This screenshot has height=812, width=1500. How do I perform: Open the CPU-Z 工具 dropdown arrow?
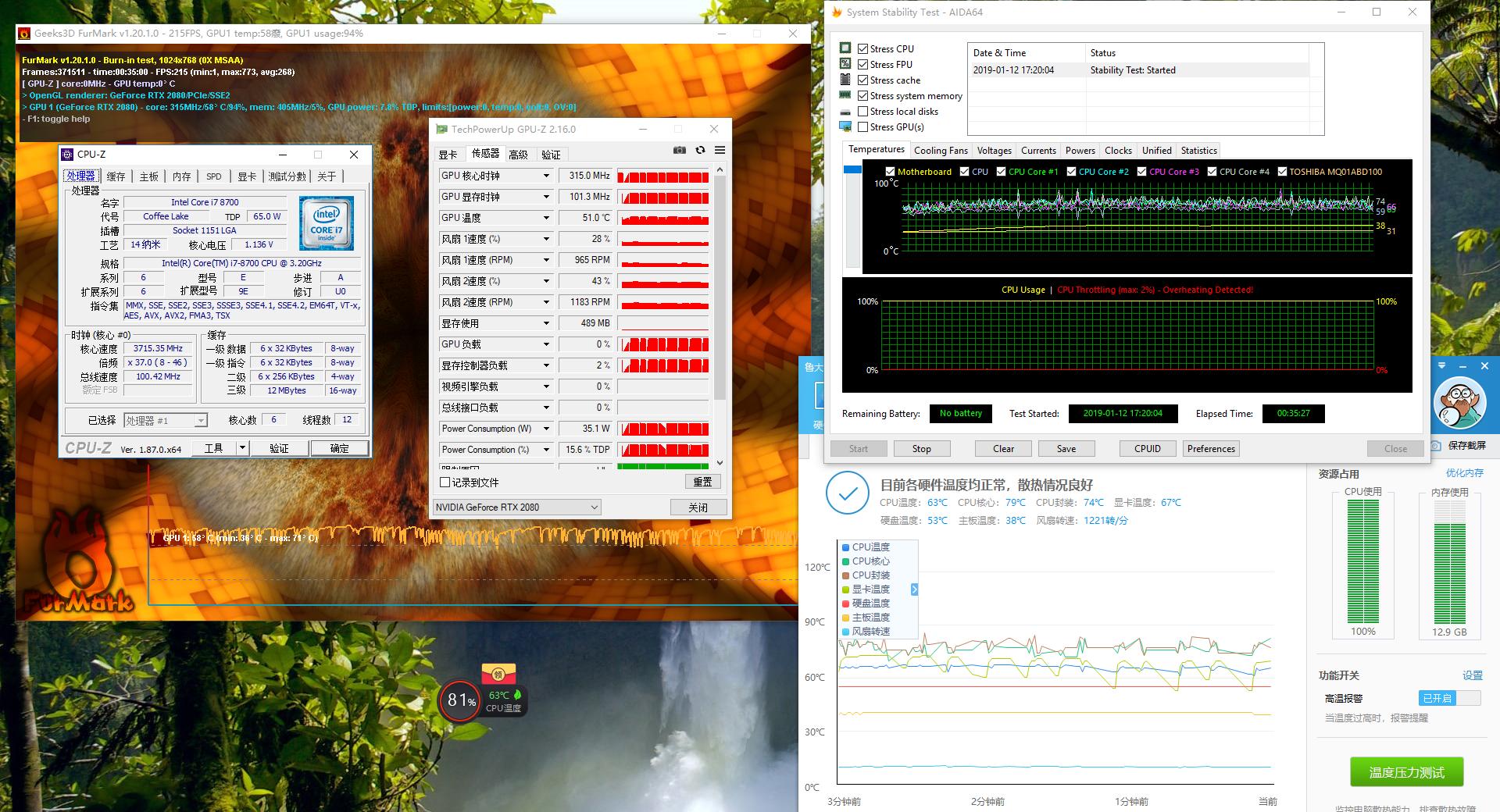point(242,448)
